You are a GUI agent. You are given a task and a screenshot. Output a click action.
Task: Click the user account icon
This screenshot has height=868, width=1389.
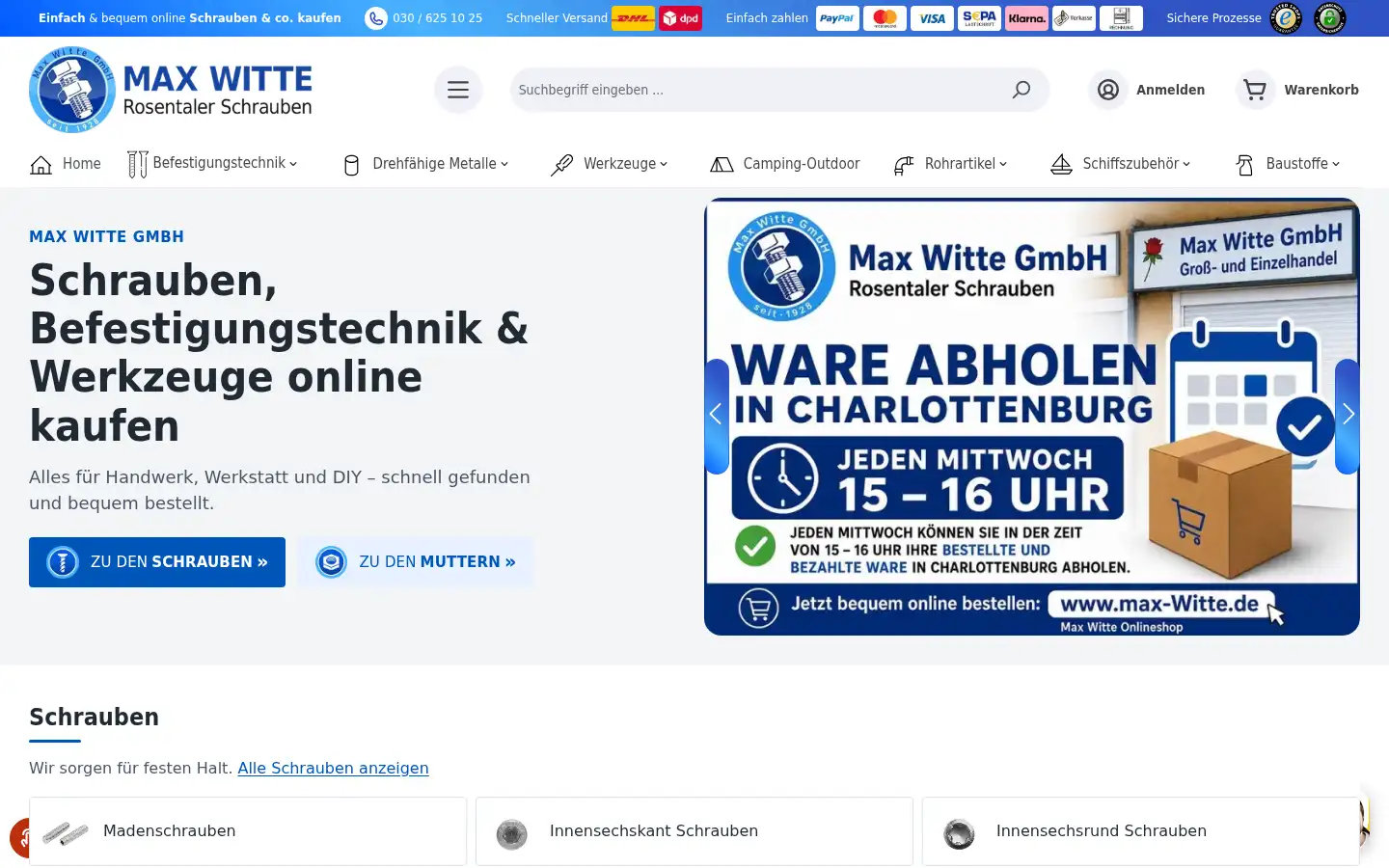tap(1108, 90)
